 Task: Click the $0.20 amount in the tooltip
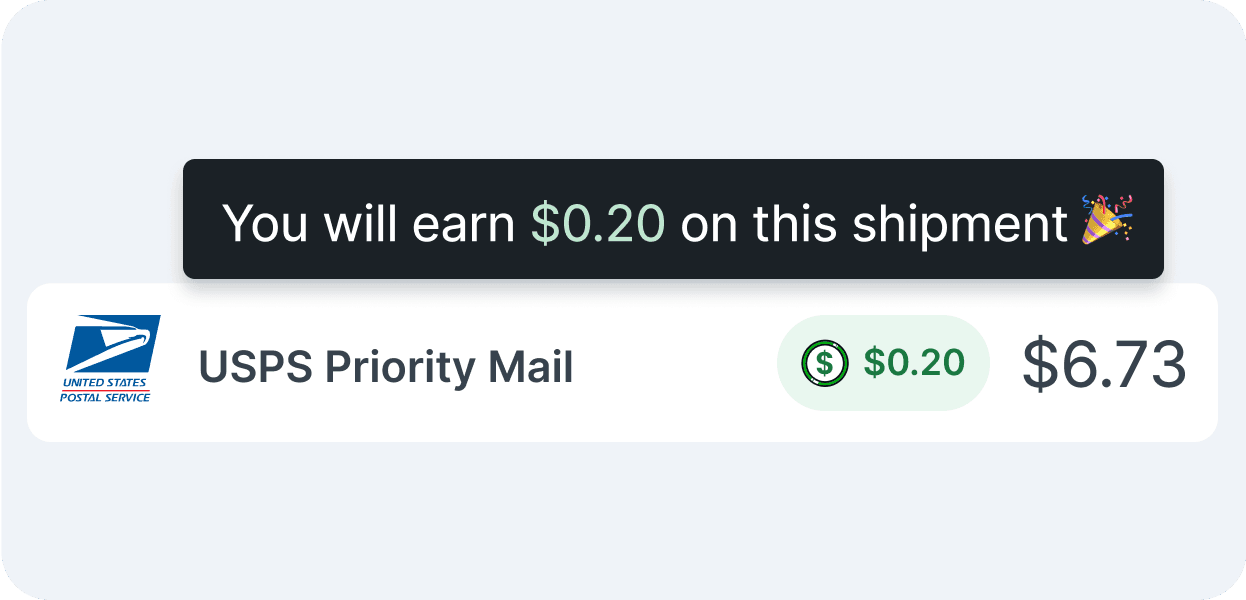coord(597,222)
